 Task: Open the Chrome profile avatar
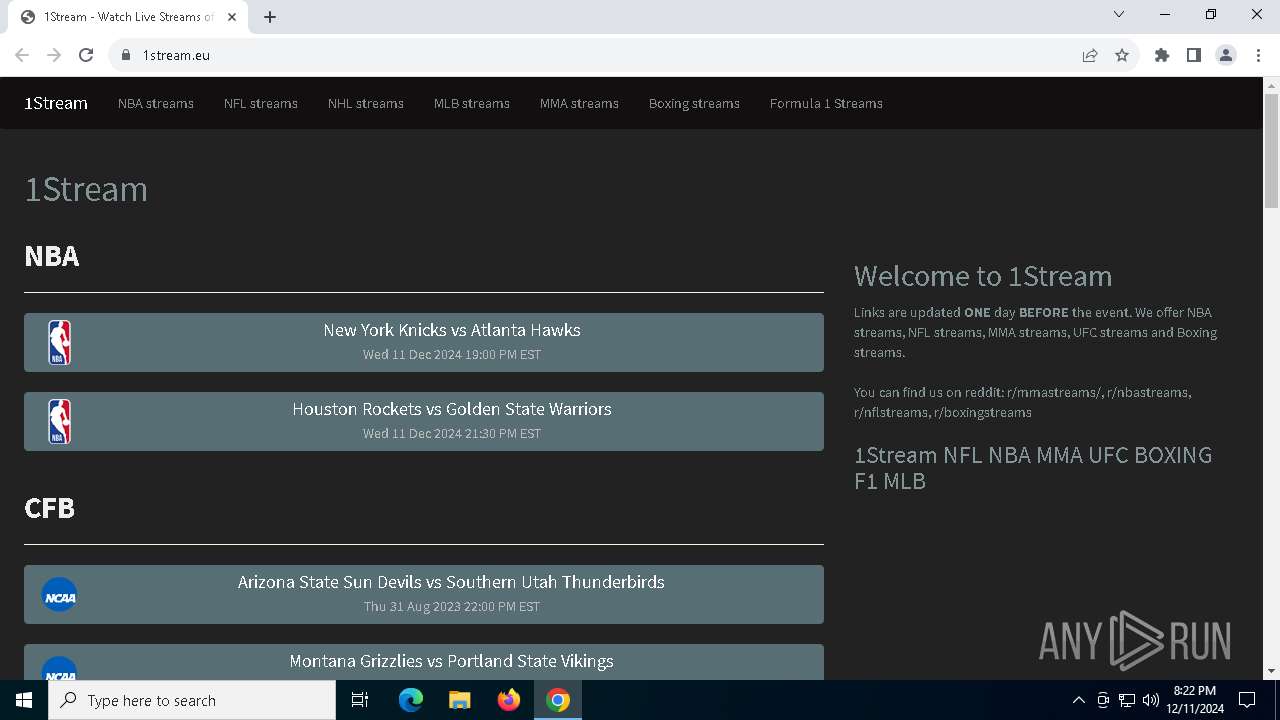[x=1226, y=55]
